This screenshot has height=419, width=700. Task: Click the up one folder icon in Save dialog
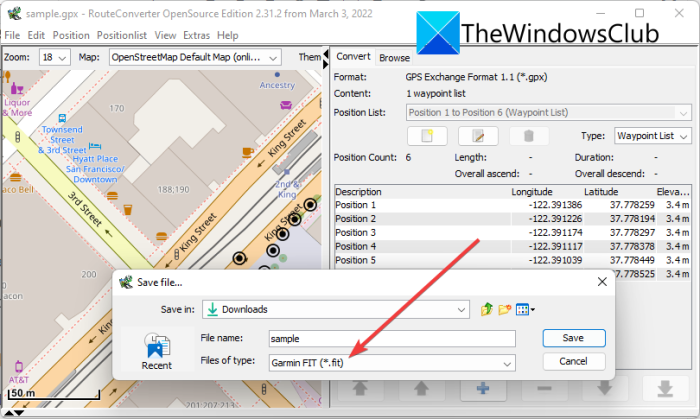pyautogui.click(x=487, y=309)
